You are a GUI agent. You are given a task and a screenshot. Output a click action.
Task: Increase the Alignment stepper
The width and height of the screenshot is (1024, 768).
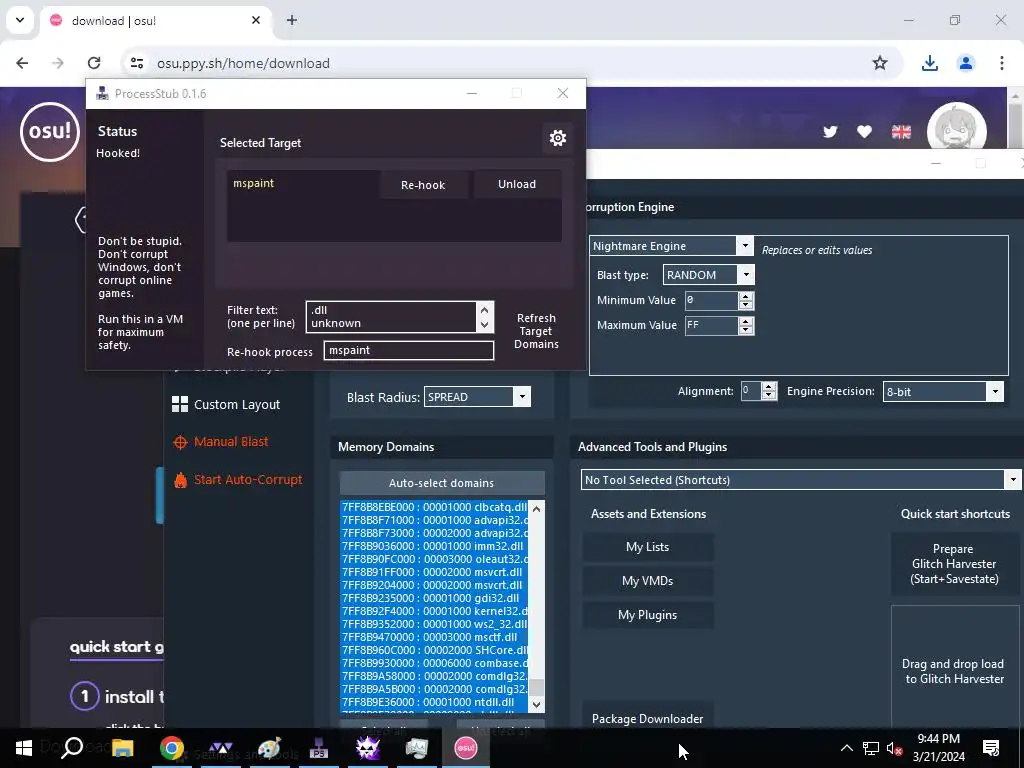tap(769, 387)
